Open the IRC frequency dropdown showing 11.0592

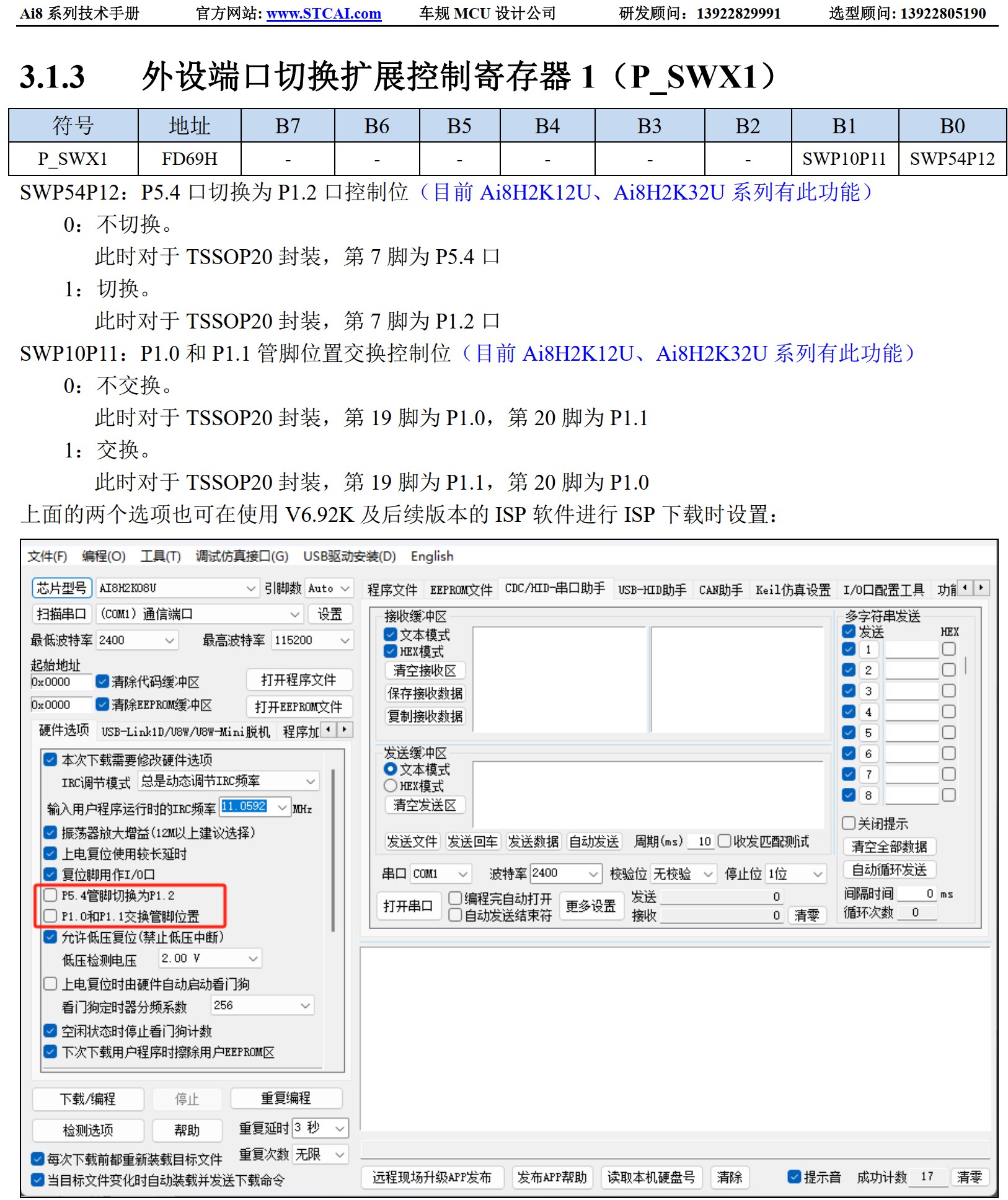pyautogui.click(x=255, y=807)
